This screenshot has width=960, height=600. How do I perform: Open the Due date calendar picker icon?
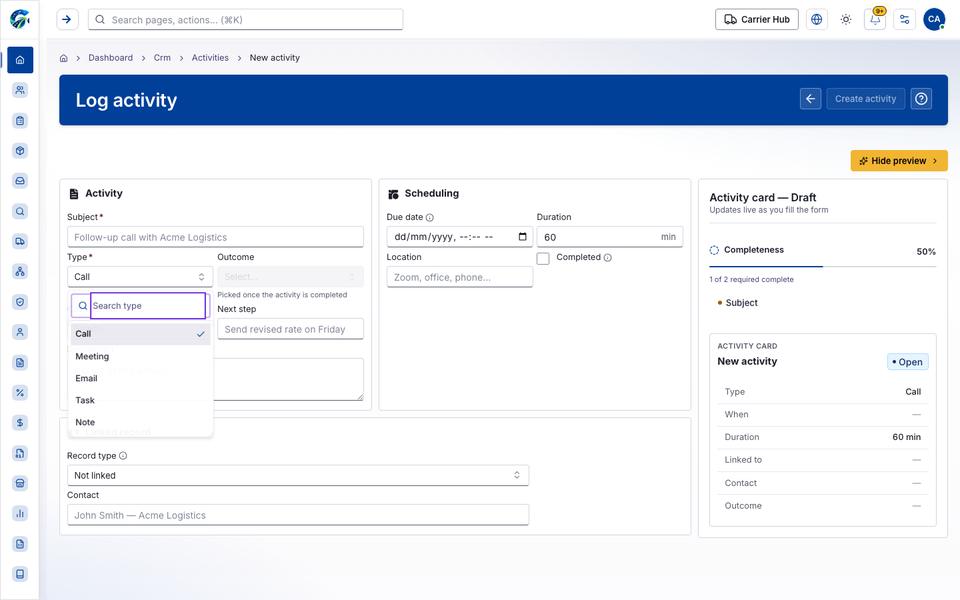point(522,237)
